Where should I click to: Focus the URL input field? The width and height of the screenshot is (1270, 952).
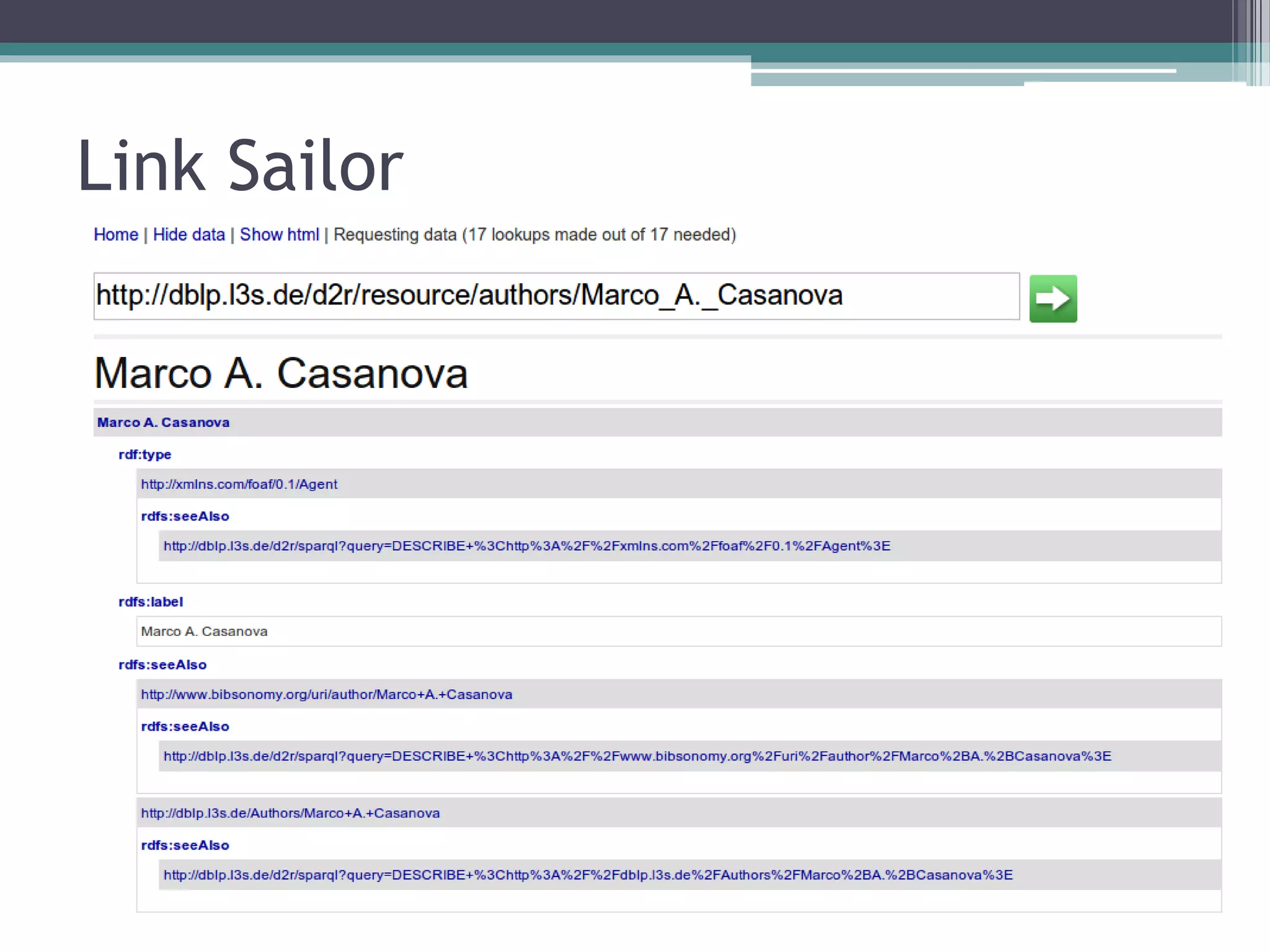tap(556, 296)
